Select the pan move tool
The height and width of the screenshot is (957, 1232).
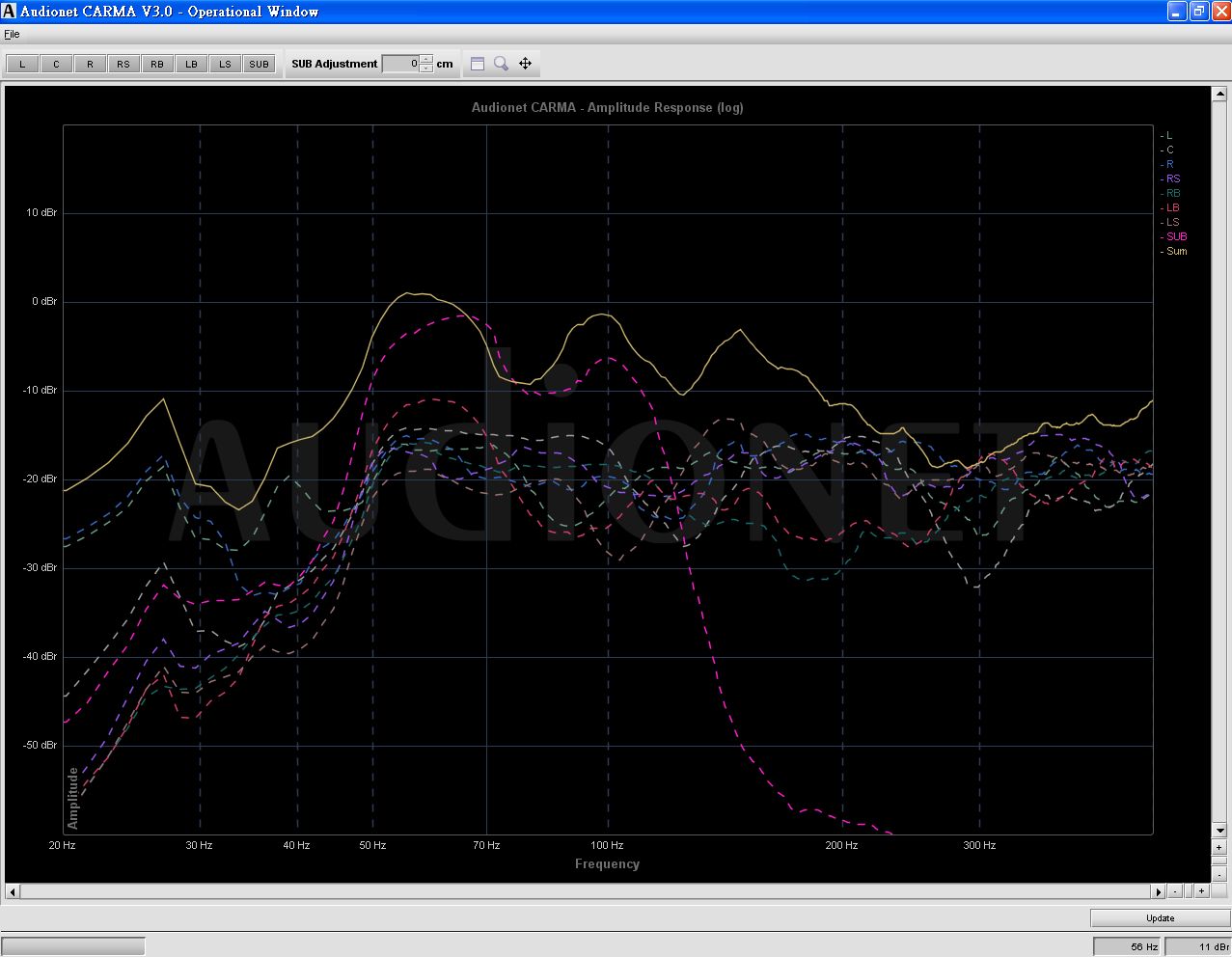526,64
